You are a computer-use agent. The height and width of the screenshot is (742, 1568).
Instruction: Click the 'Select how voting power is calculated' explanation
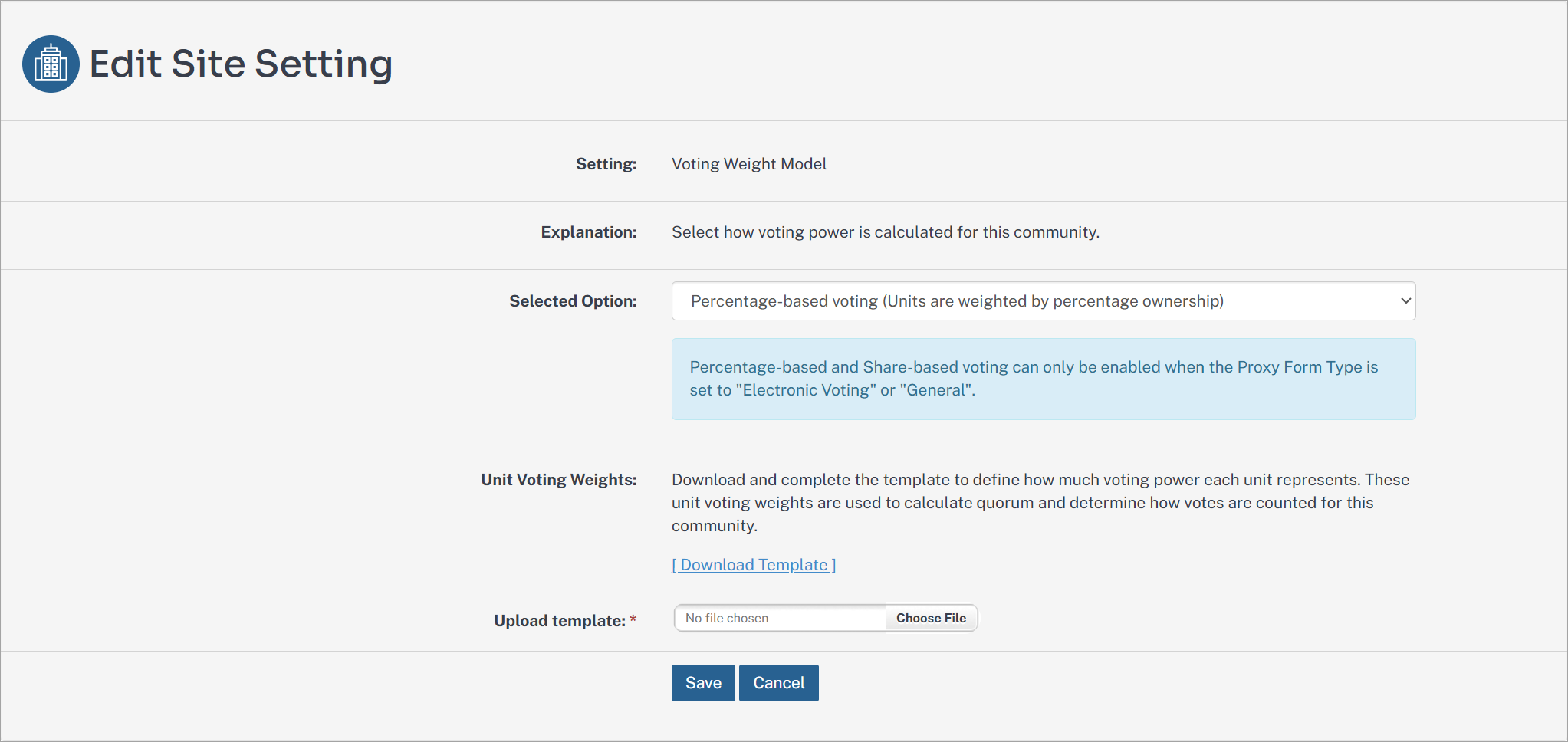[886, 232]
